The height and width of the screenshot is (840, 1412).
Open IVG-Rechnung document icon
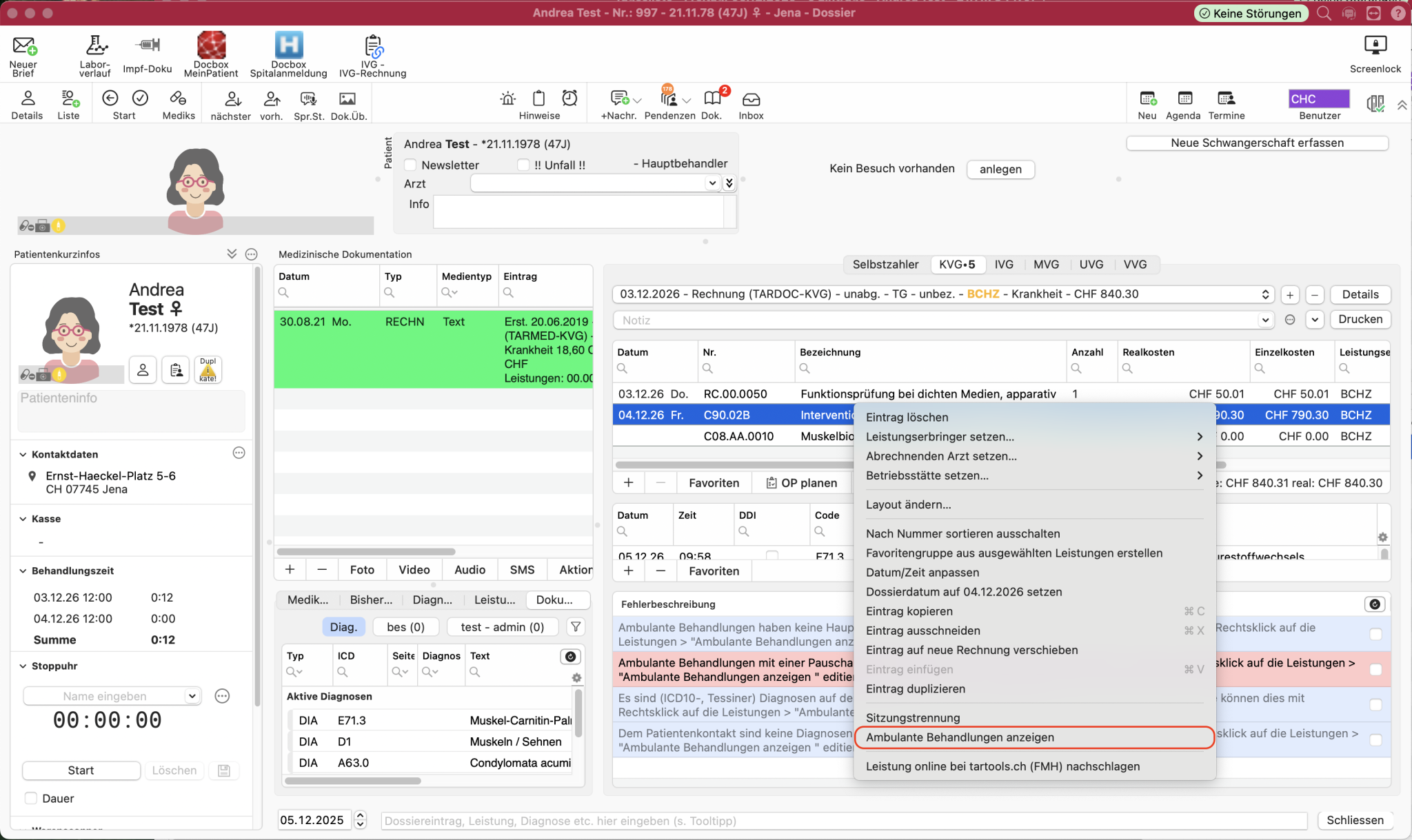[x=372, y=45]
